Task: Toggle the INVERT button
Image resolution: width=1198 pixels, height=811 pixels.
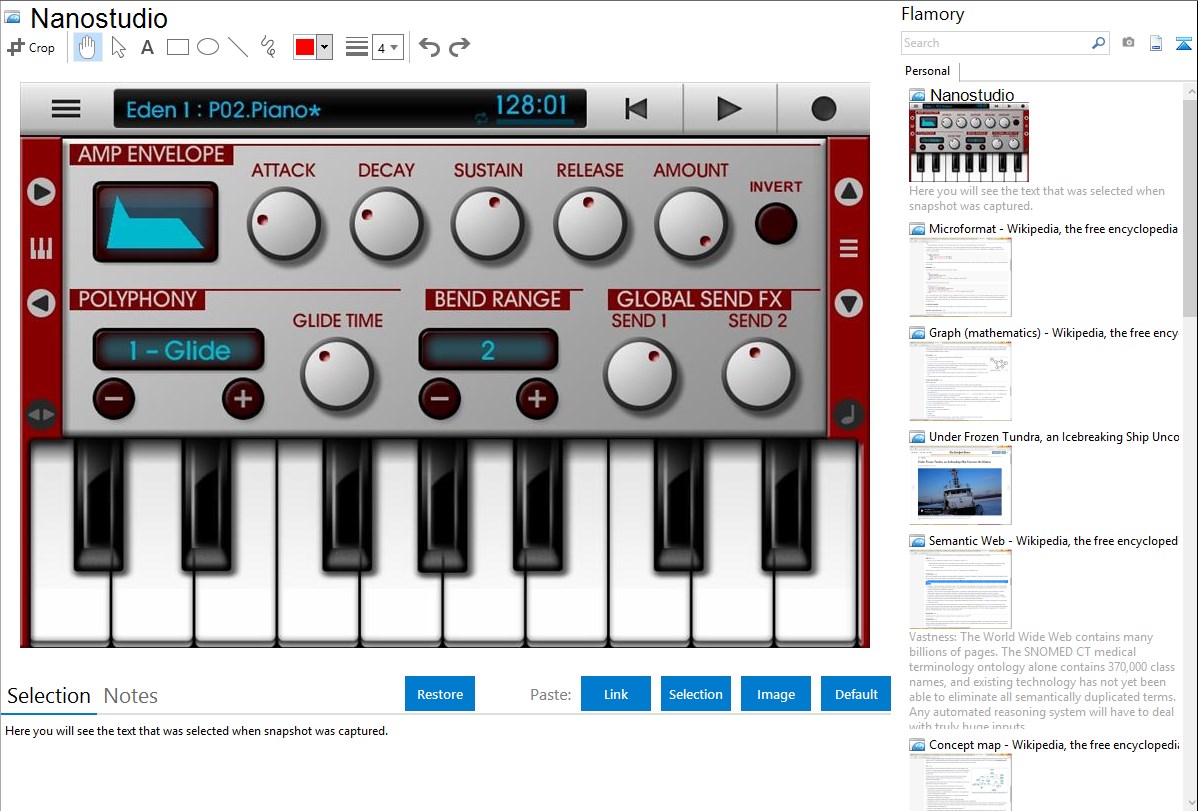Action: click(x=775, y=224)
